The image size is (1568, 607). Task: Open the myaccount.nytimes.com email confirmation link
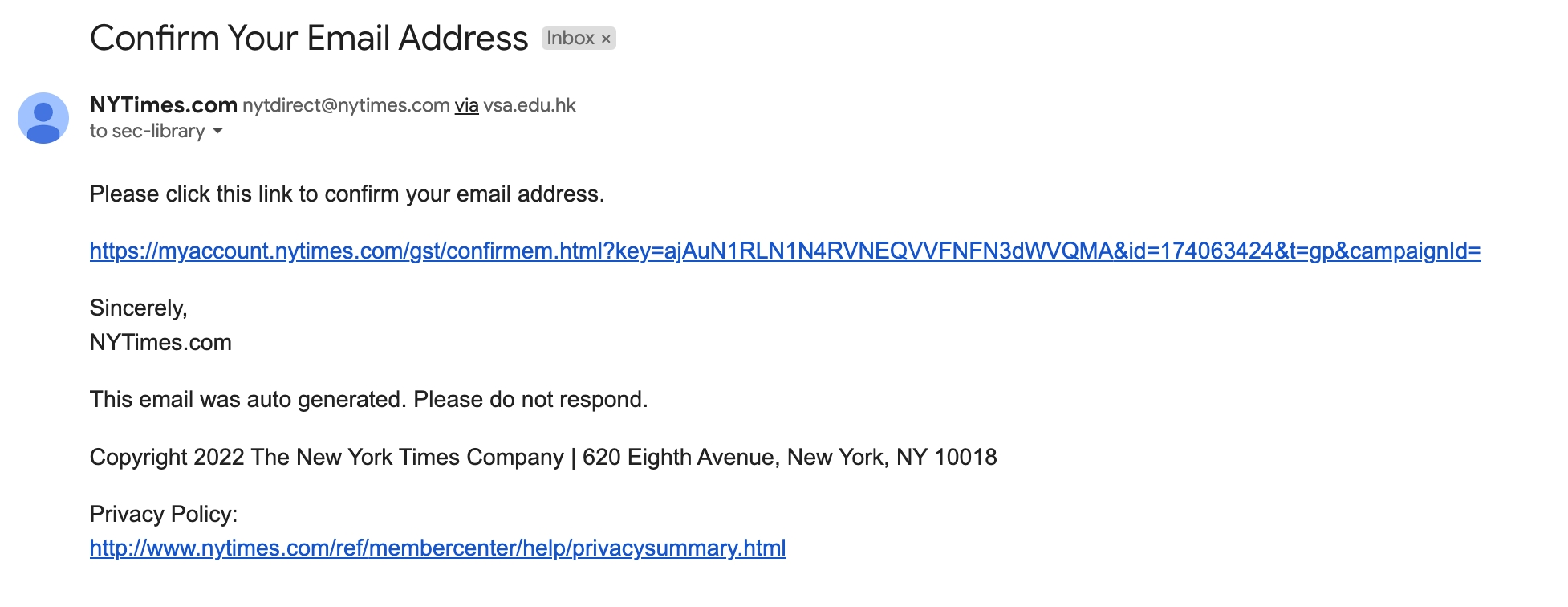pyautogui.click(x=785, y=251)
